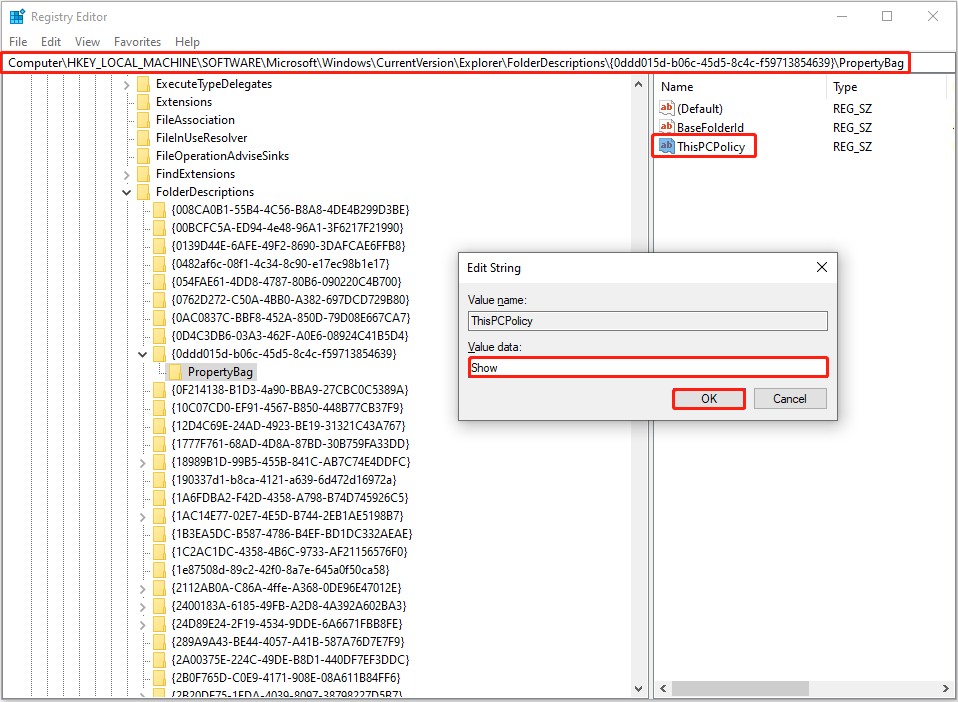Screen dimensions: 958x702
Task: Collapse the FolderDescriptions tree node
Action: tap(126, 191)
